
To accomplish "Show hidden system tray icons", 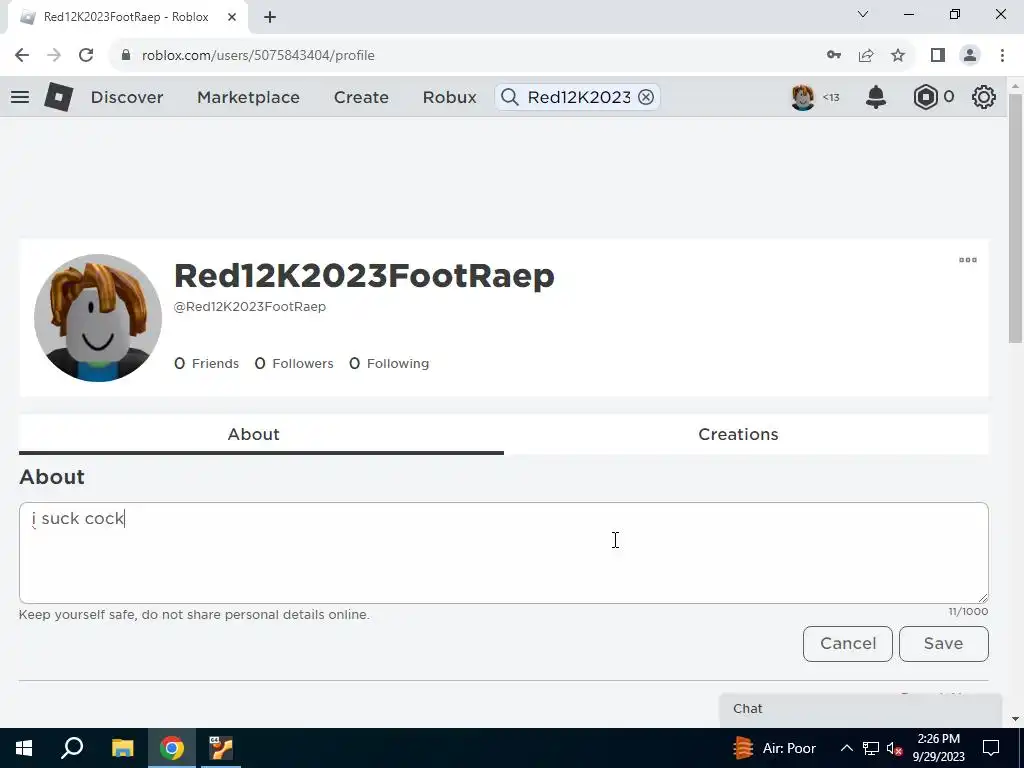I will click(x=846, y=748).
